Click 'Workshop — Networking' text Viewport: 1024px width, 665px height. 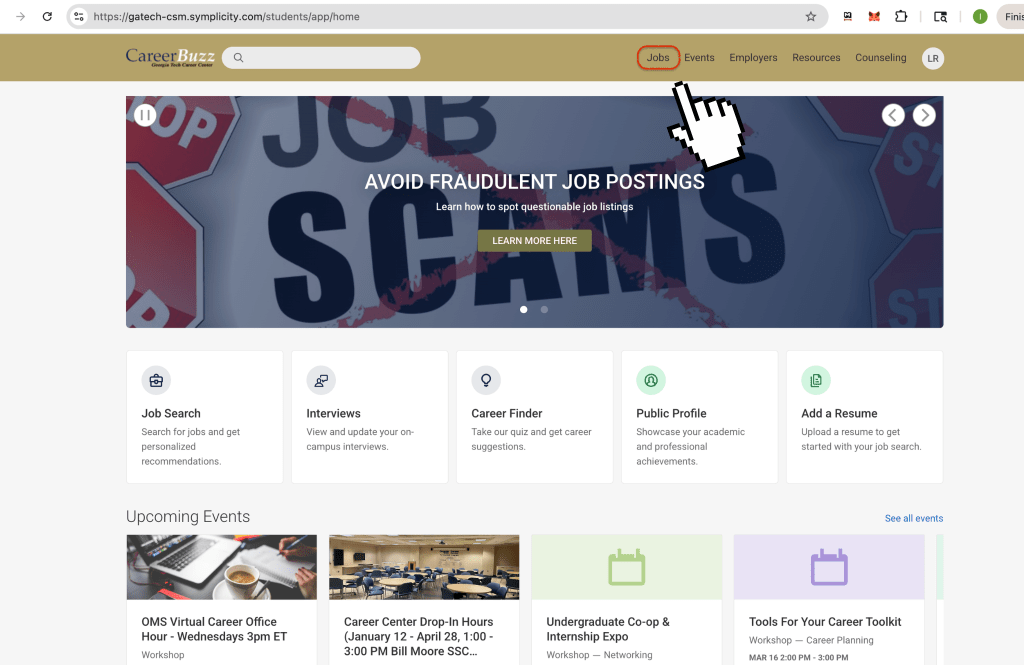pos(599,655)
